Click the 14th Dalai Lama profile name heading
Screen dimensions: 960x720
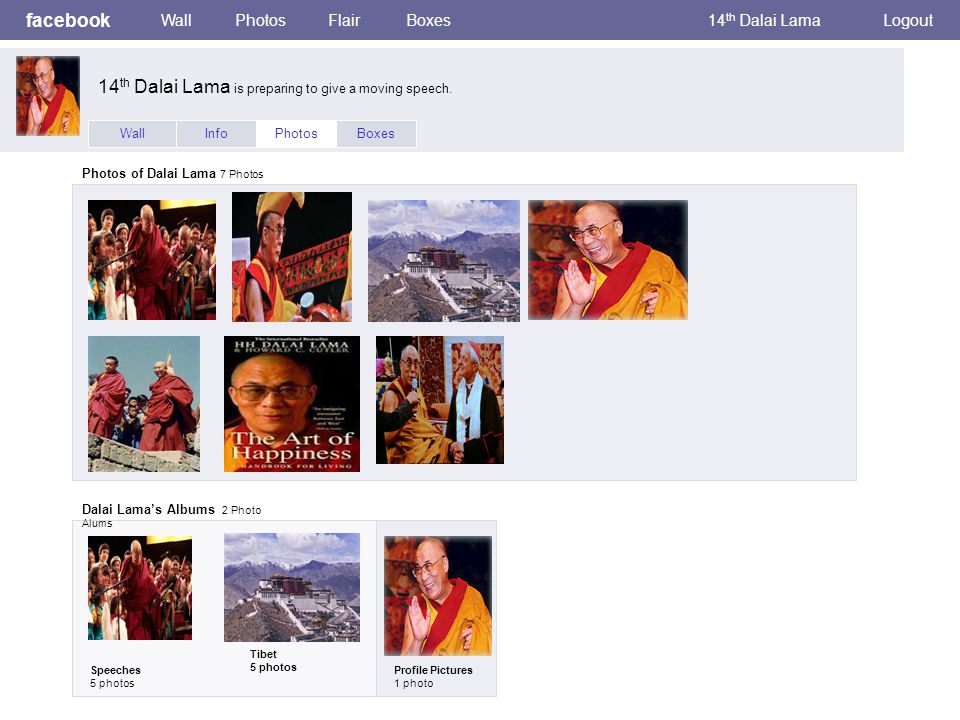(164, 86)
